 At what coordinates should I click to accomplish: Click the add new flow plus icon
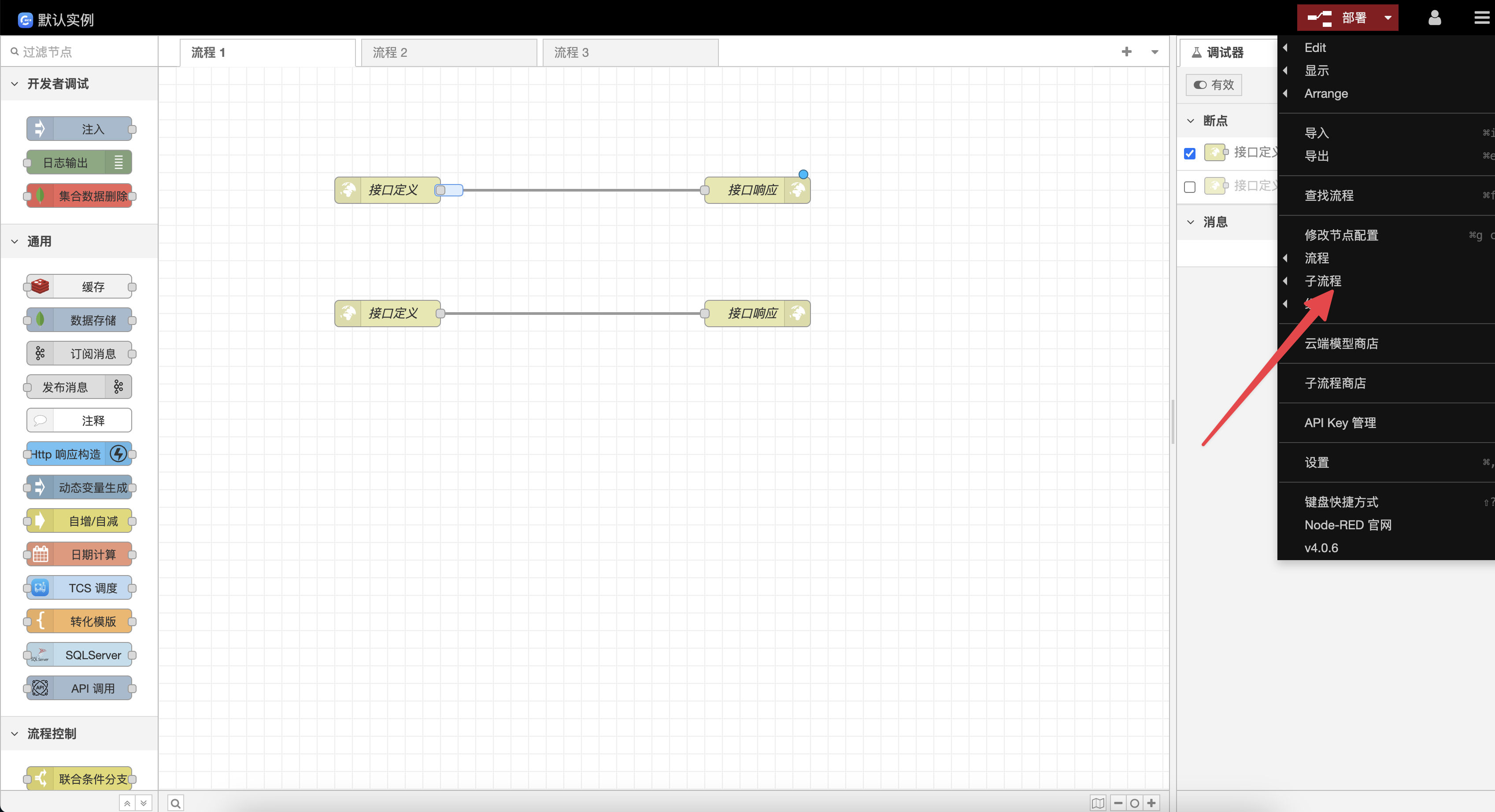point(1126,52)
